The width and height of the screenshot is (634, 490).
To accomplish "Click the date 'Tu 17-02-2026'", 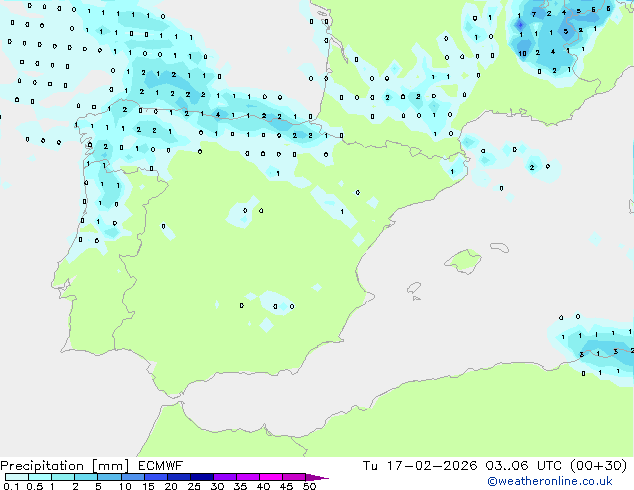I will [x=420, y=466].
